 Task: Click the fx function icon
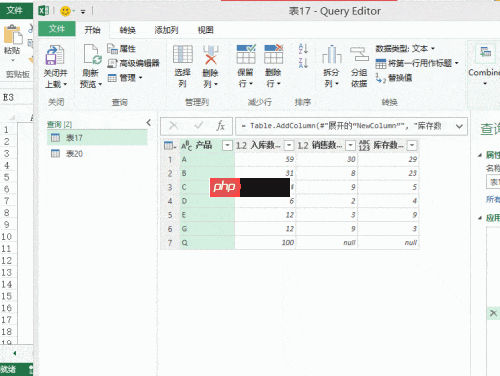tap(220, 126)
